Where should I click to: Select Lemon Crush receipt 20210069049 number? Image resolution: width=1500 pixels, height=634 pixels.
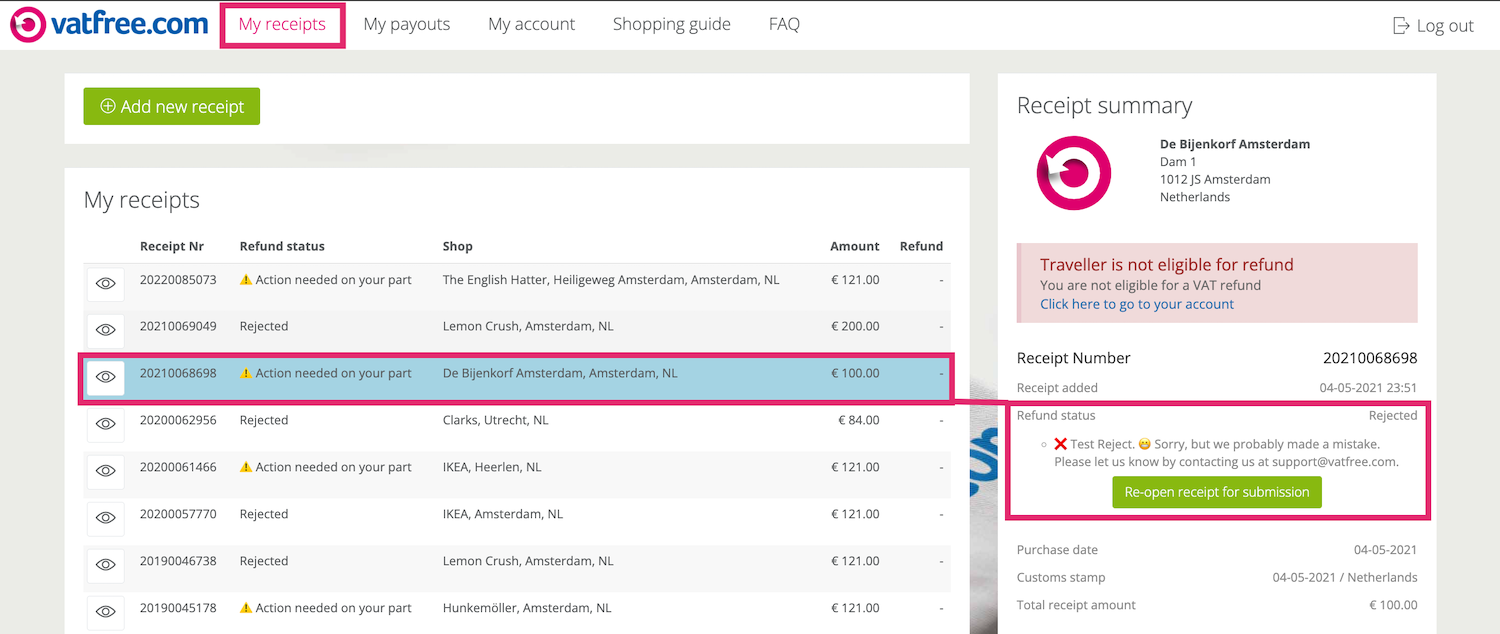(x=178, y=326)
